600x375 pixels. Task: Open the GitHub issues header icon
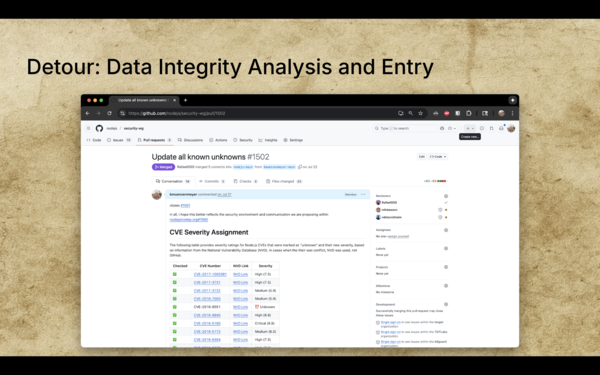[482, 128]
